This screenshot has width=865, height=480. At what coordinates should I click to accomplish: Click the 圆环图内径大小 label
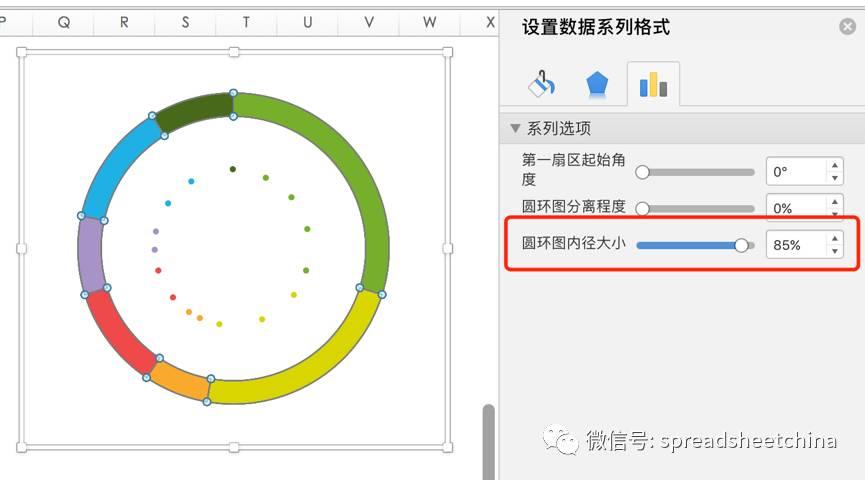(574, 243)
